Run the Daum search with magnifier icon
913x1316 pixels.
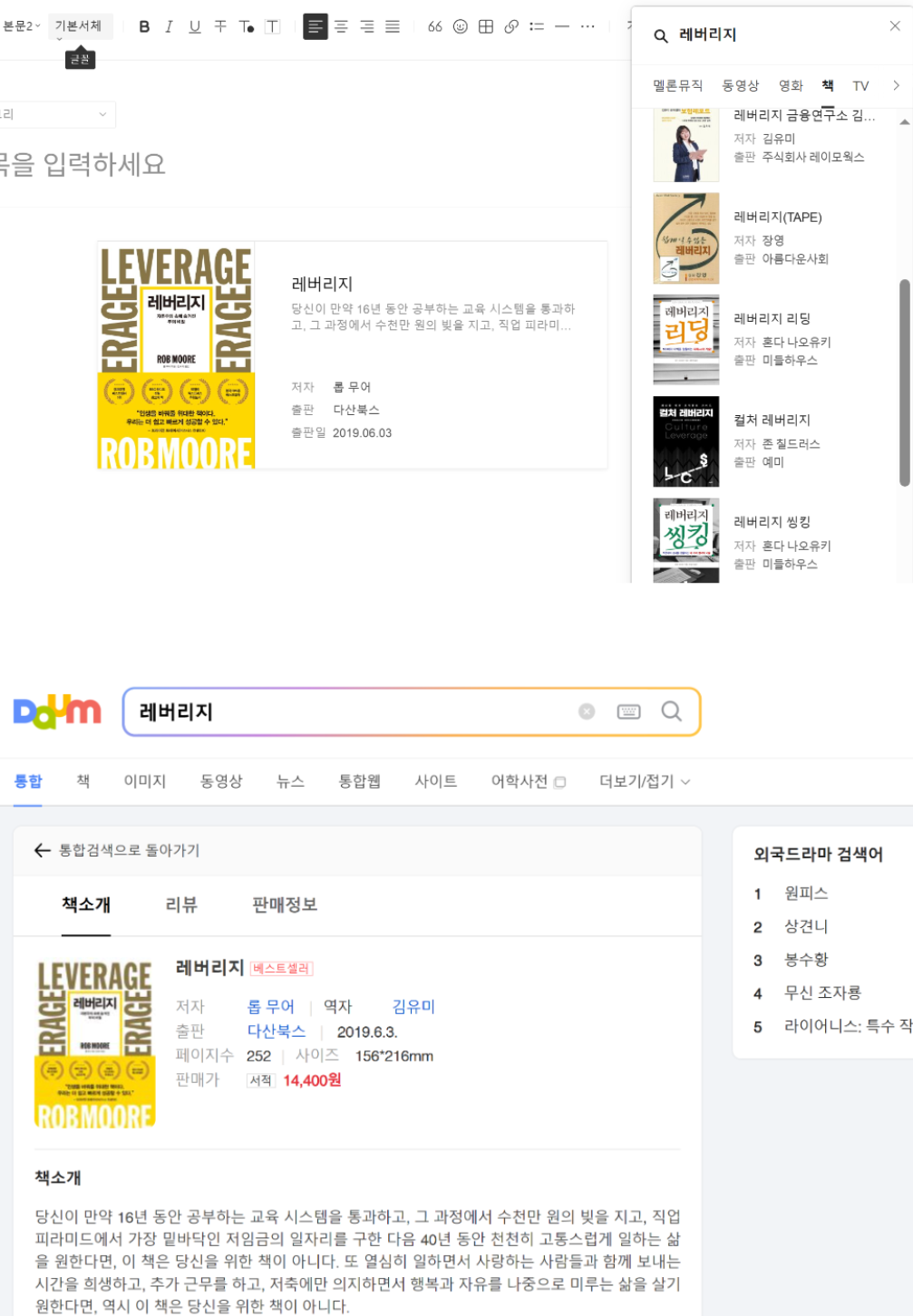(671, 711)
